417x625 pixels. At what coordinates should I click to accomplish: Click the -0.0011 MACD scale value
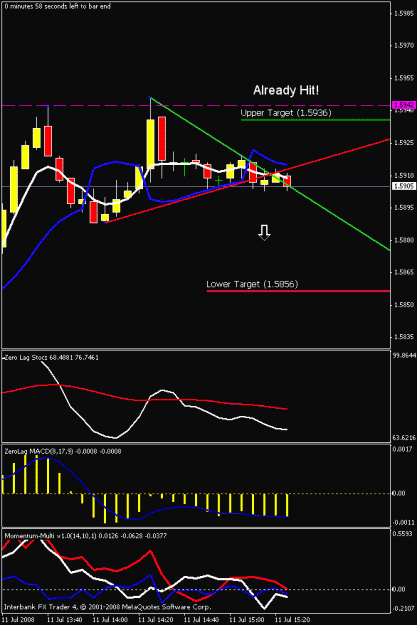[403, 522]
